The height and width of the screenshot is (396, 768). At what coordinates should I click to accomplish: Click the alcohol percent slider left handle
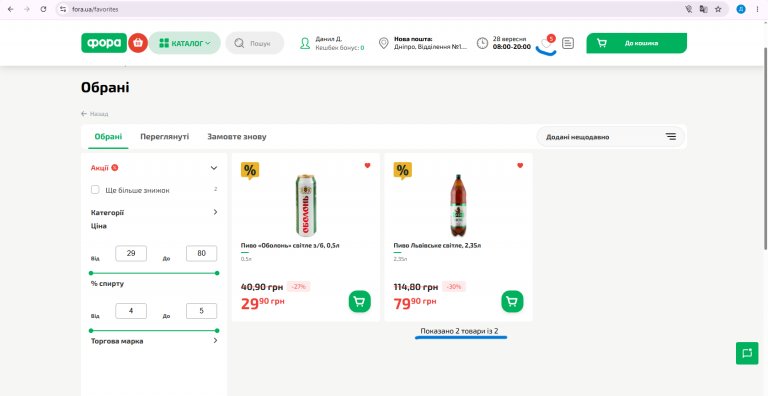pos(91,331)
